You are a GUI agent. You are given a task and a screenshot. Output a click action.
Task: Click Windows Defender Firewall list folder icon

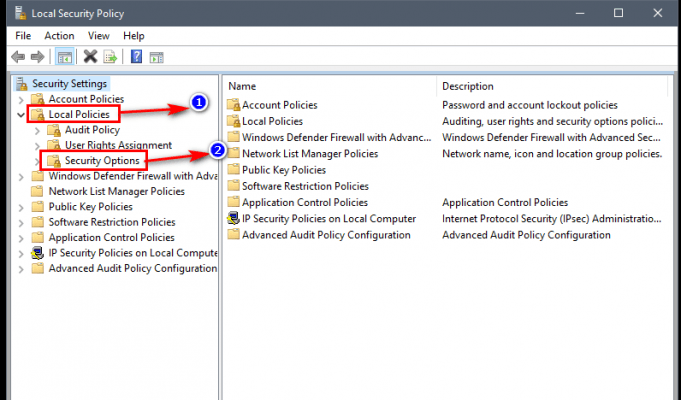[234, 137]
